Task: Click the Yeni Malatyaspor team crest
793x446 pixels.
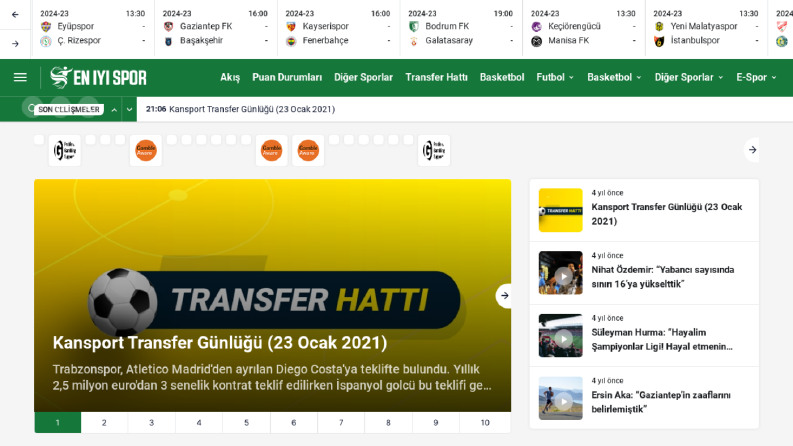Action: tap(659, 26)
